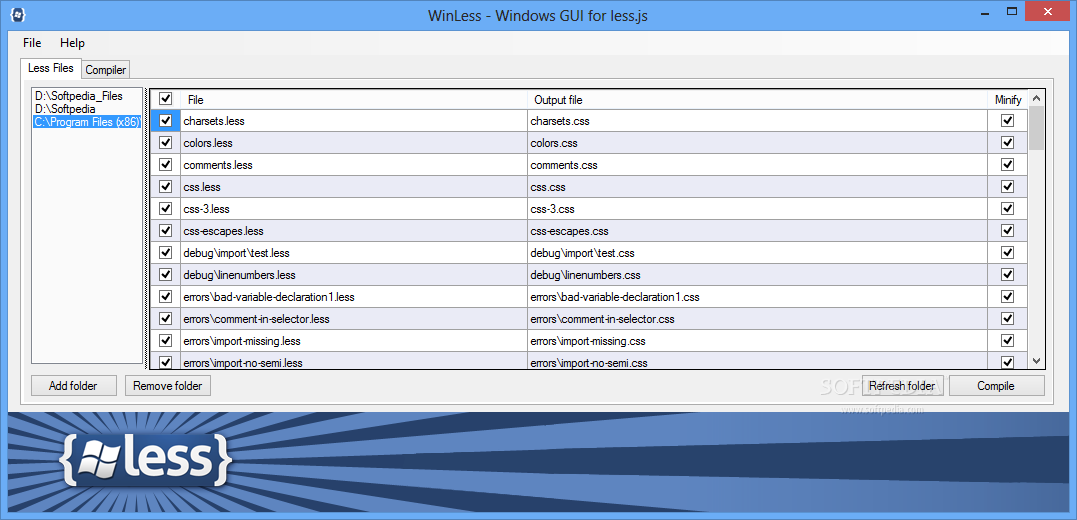Click the Remove folder button
The image size is (1077, 520).
(168, 385)
